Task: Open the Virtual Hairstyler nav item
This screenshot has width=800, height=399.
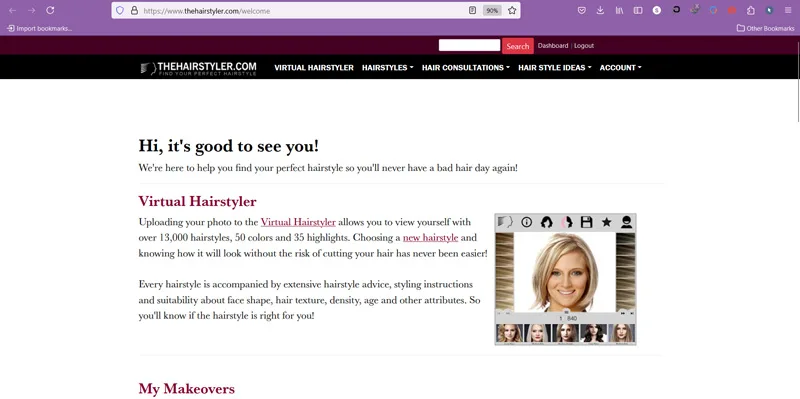Action: 314,67
